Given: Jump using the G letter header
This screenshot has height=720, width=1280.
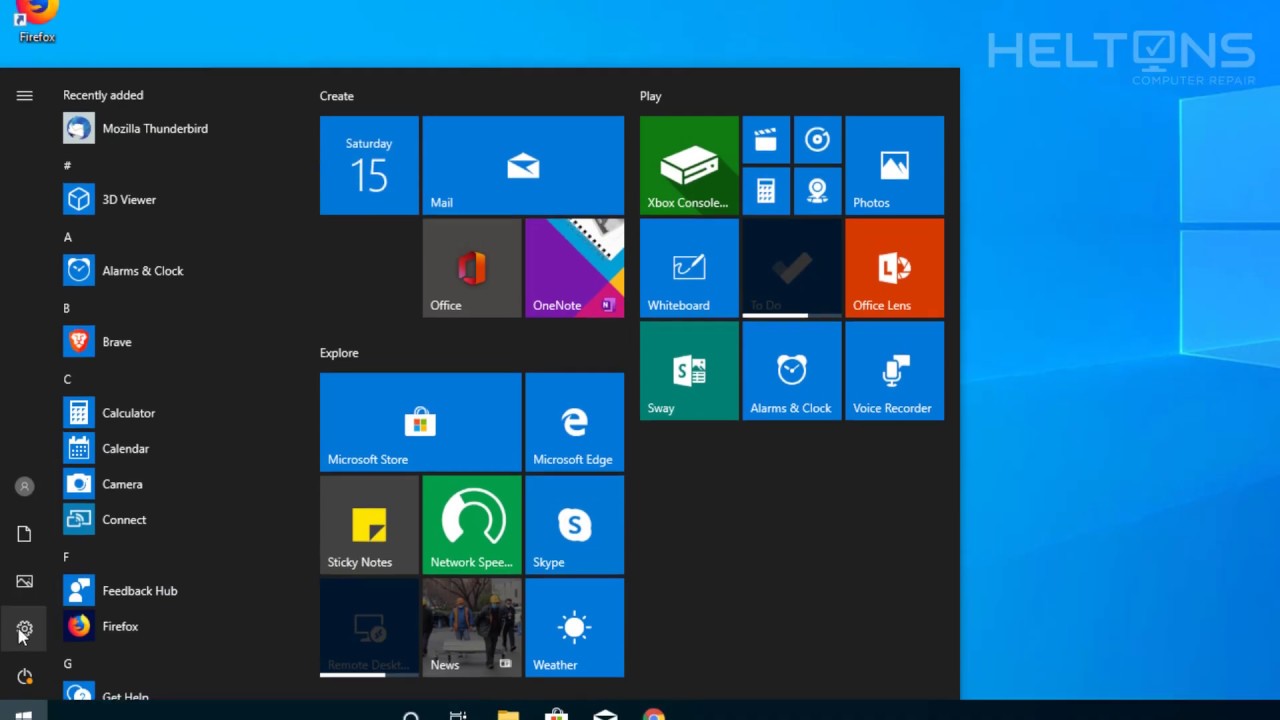Looking at the screenshot, I should 67,664.
